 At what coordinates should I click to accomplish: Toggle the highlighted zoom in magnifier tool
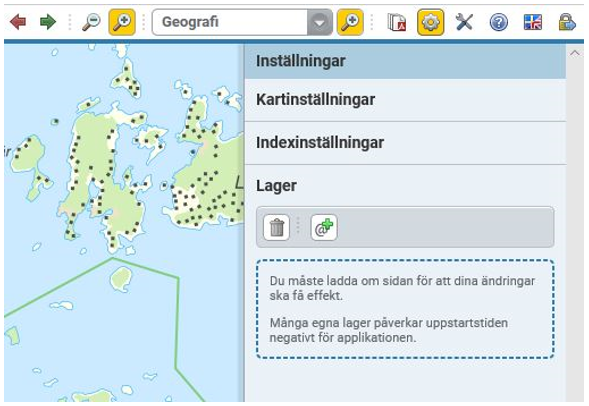coord(122,22)
